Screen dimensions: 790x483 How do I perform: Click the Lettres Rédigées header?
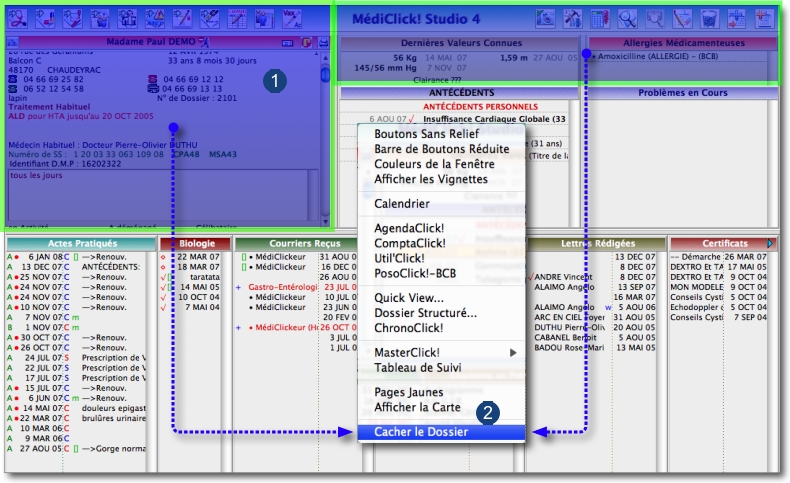click(598, 243)
